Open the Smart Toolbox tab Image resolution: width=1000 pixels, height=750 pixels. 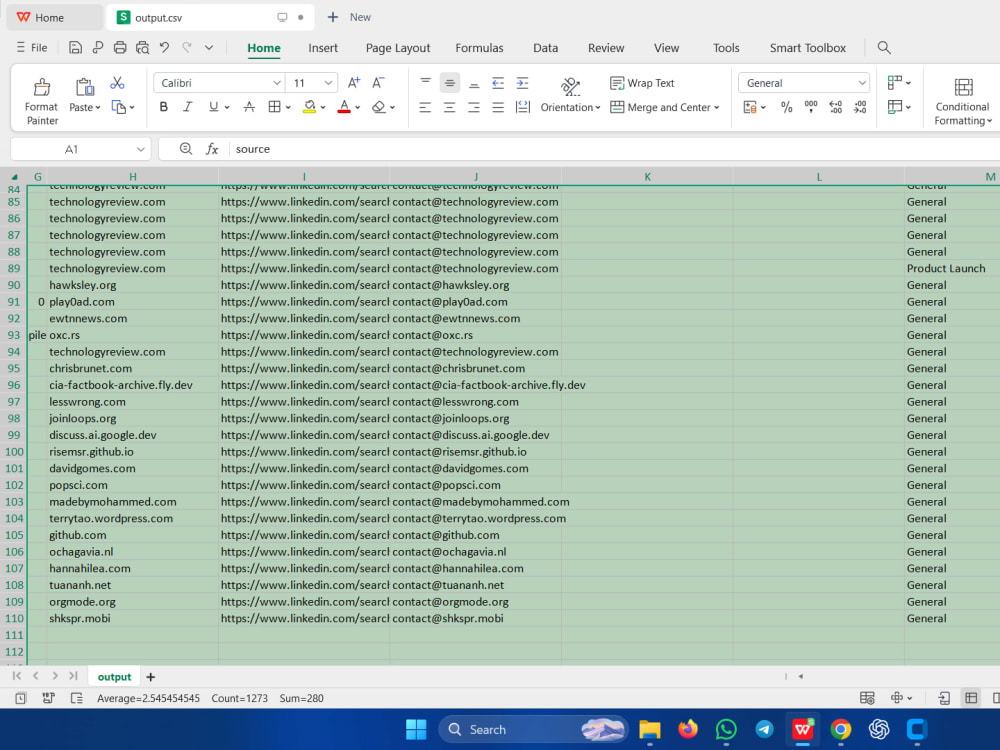(807, 48)
